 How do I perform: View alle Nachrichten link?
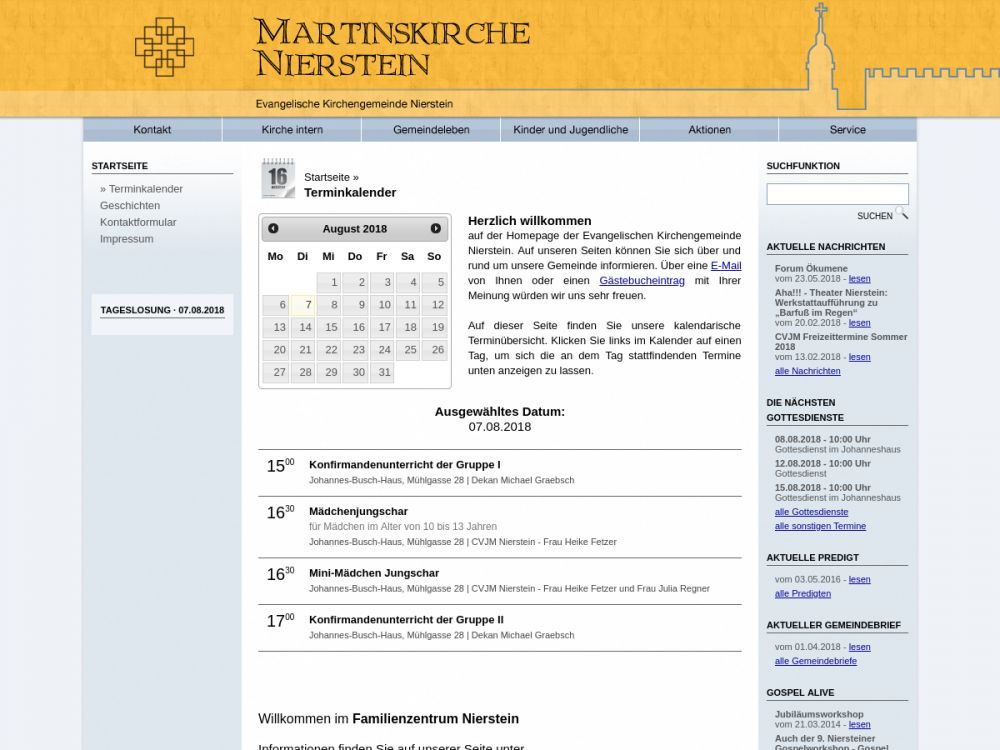[807, 371]
